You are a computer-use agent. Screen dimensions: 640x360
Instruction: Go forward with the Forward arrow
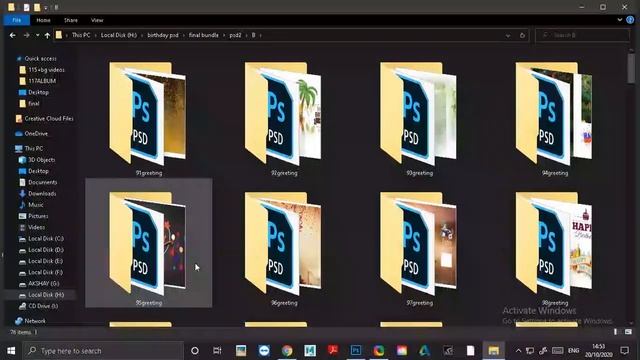point(27,36)
